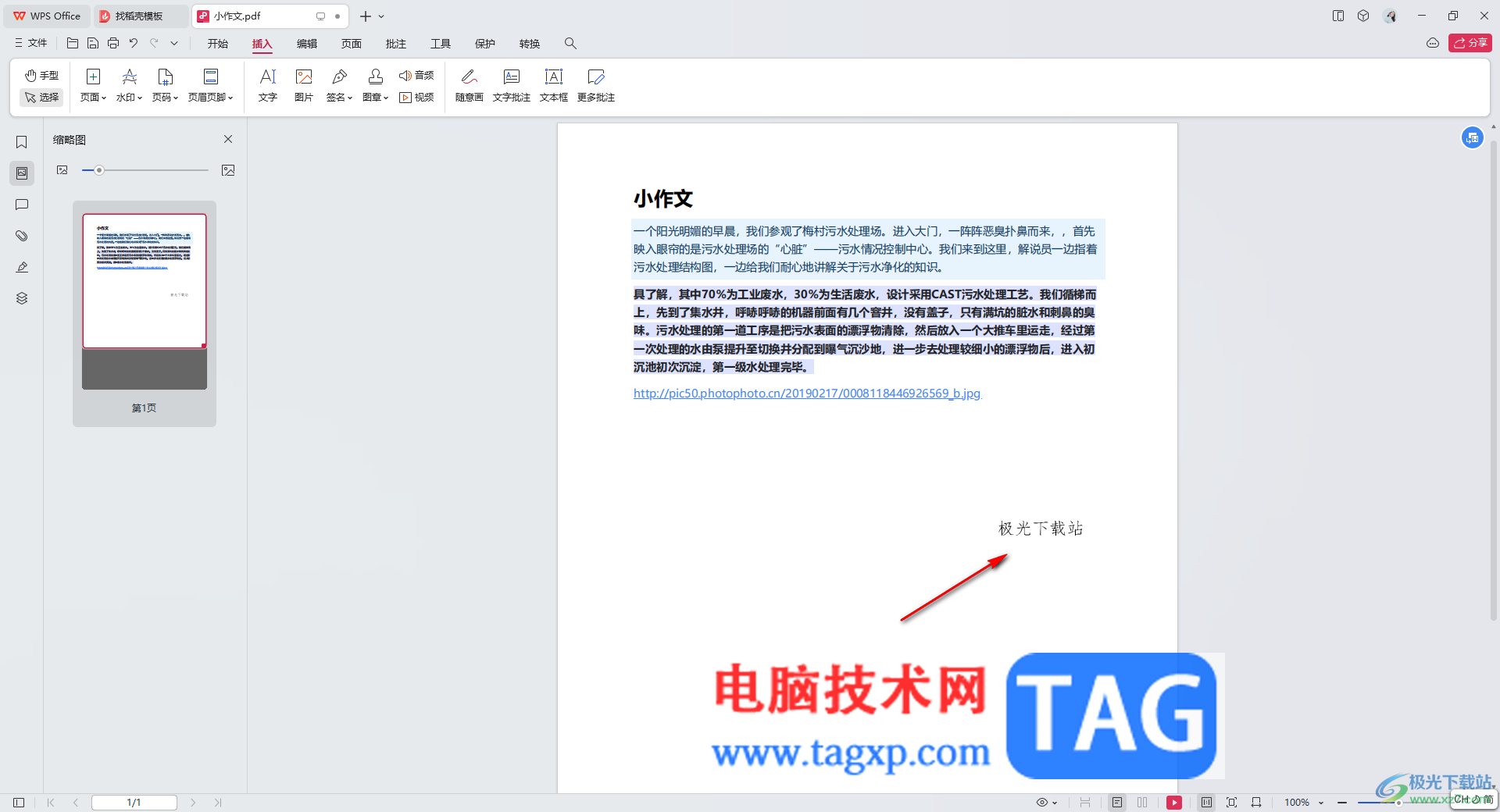Image resolution: width=1500 pixels, height=812 pixels.
Task: Click the shrink thumbnails icon
Action: 62,170
